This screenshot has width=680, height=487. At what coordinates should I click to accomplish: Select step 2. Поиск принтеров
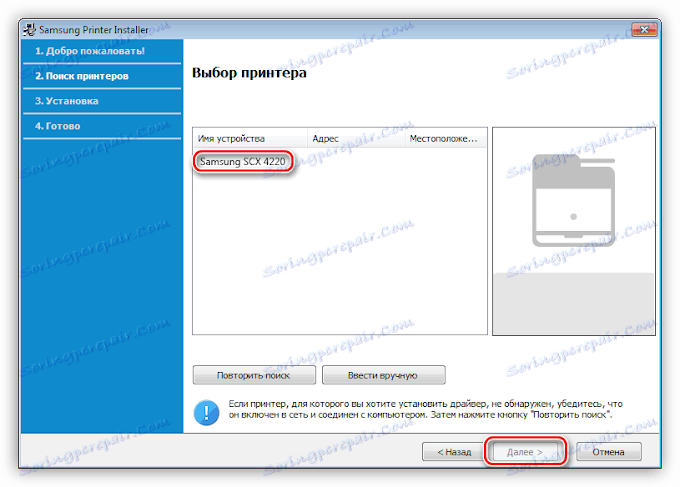click(x=82, y=76)
